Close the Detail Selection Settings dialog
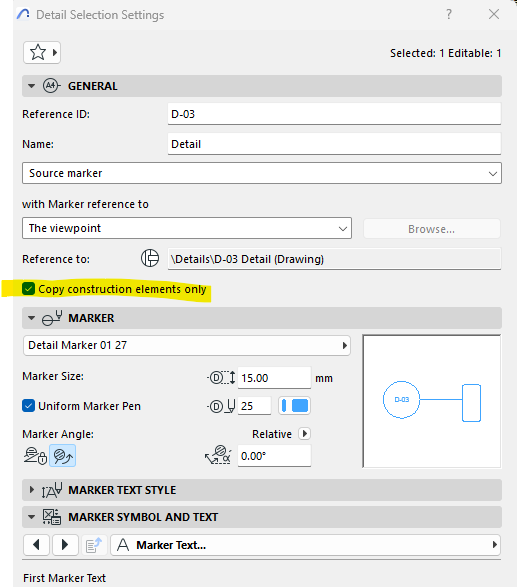The width and height of the screenshot is (517, 587). (494, 14)
